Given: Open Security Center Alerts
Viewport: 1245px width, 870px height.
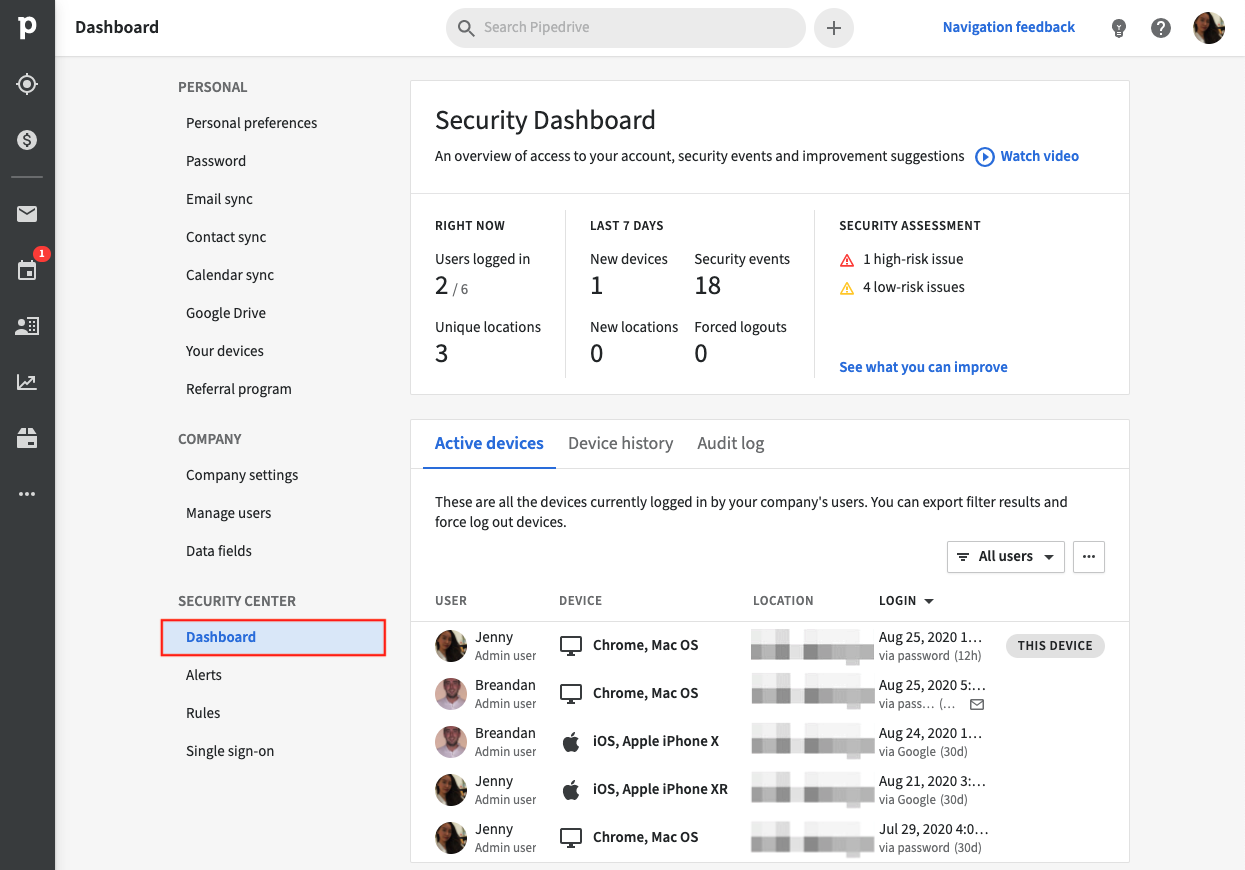Looking at the screenshot, I should coord(204,675).
